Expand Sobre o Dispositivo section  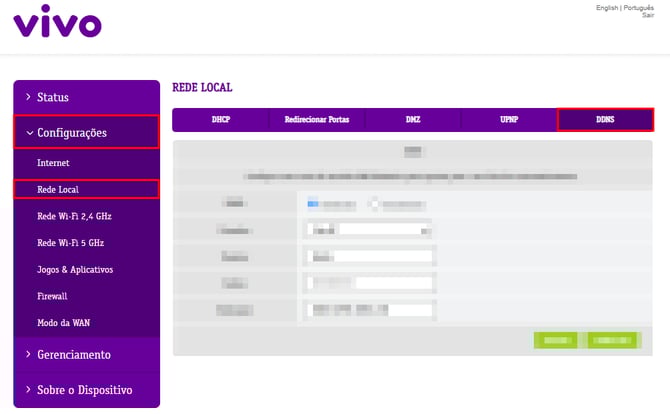[x=84, y=390]
